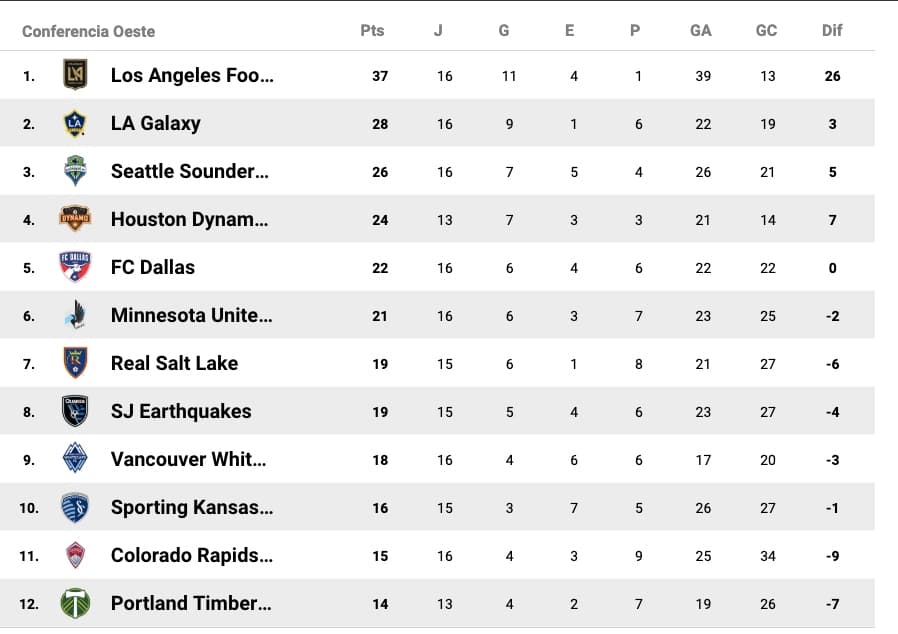Click the FC Dallas team badge
Image resolution: width=898 pixels, height=634 pixels.
(75, 267)
